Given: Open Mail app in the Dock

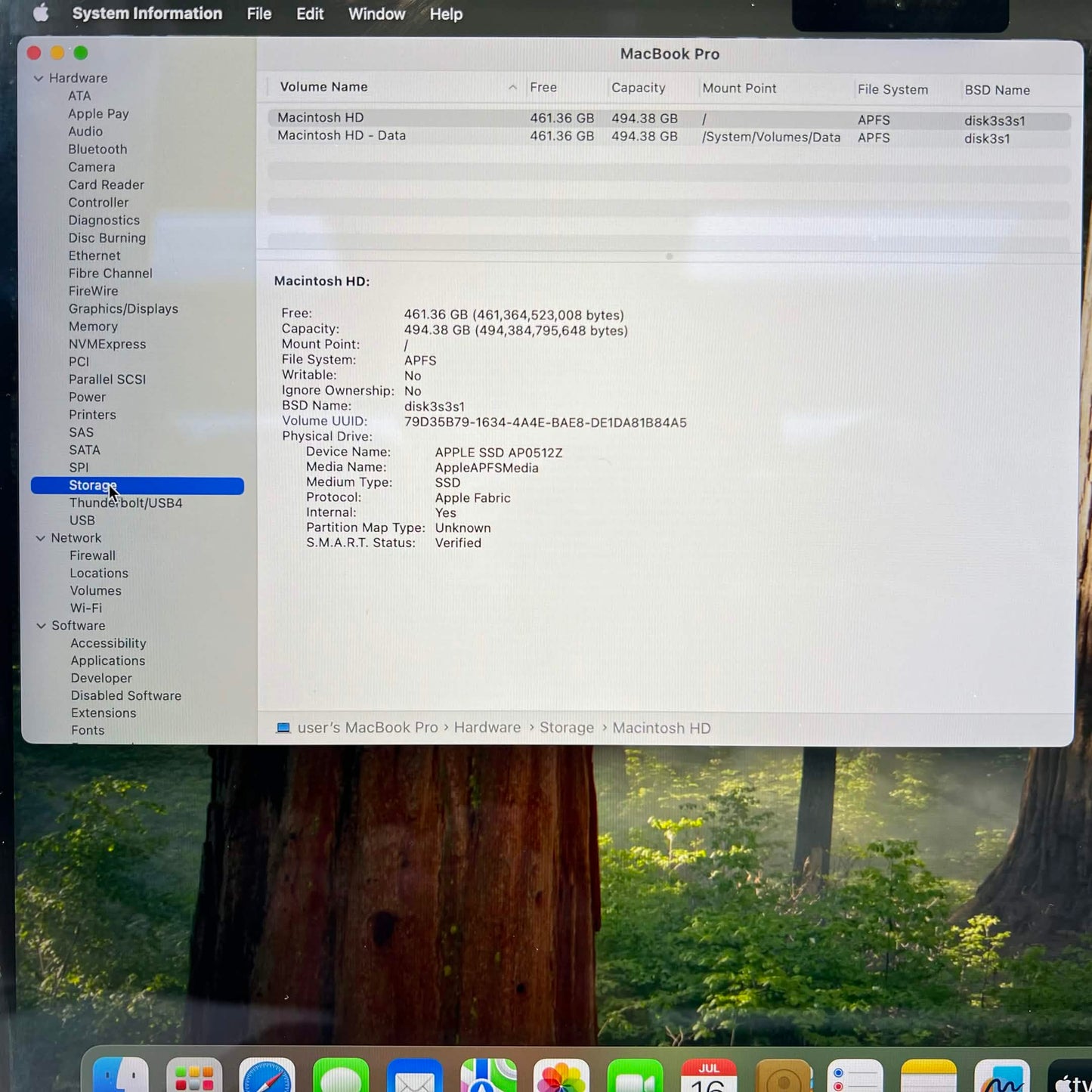Looking at the screenshot, I should (x=415, y=1075).
